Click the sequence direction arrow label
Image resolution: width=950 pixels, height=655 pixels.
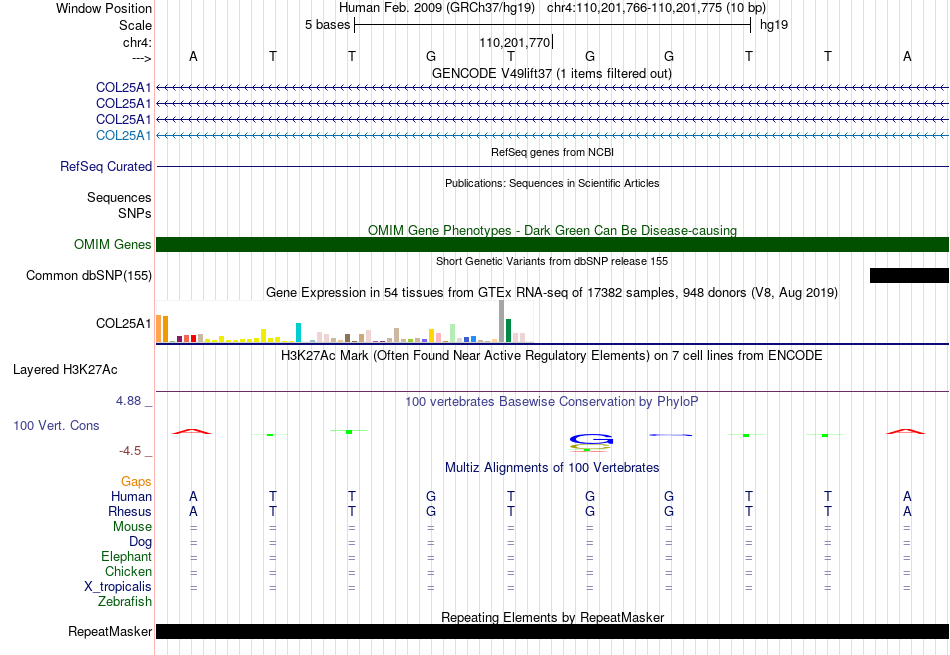[142, 58]
